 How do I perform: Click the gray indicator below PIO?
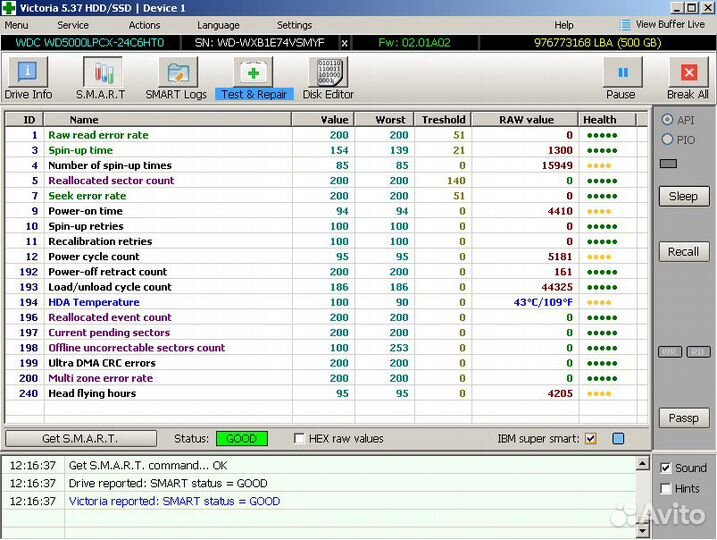tap(668, 164)
